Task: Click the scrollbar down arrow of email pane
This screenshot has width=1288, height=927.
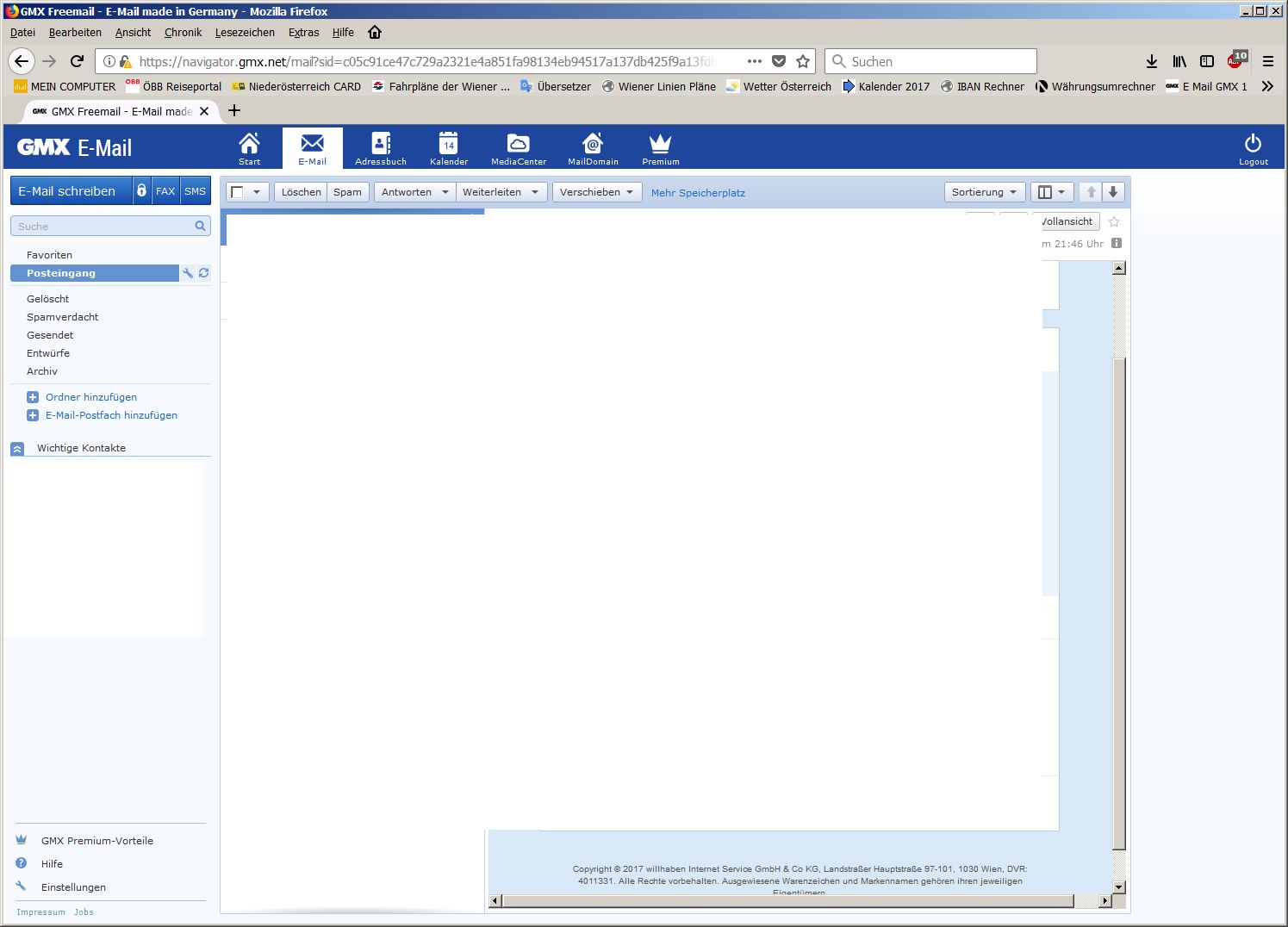Action: click(1119, 887)
